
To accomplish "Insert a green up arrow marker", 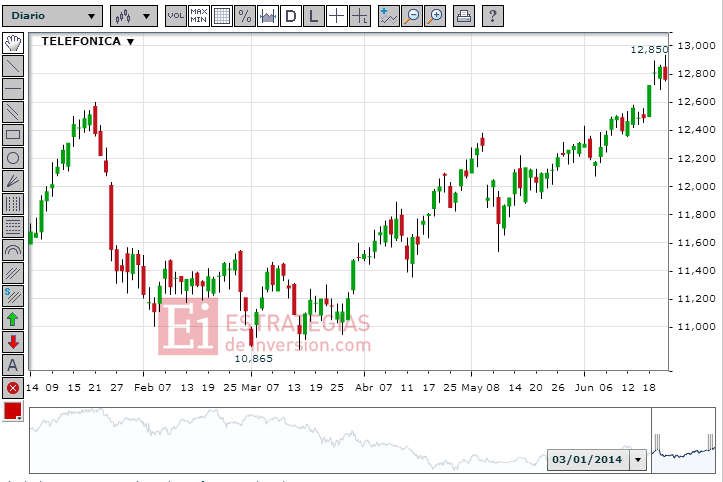I will point(13,319).
